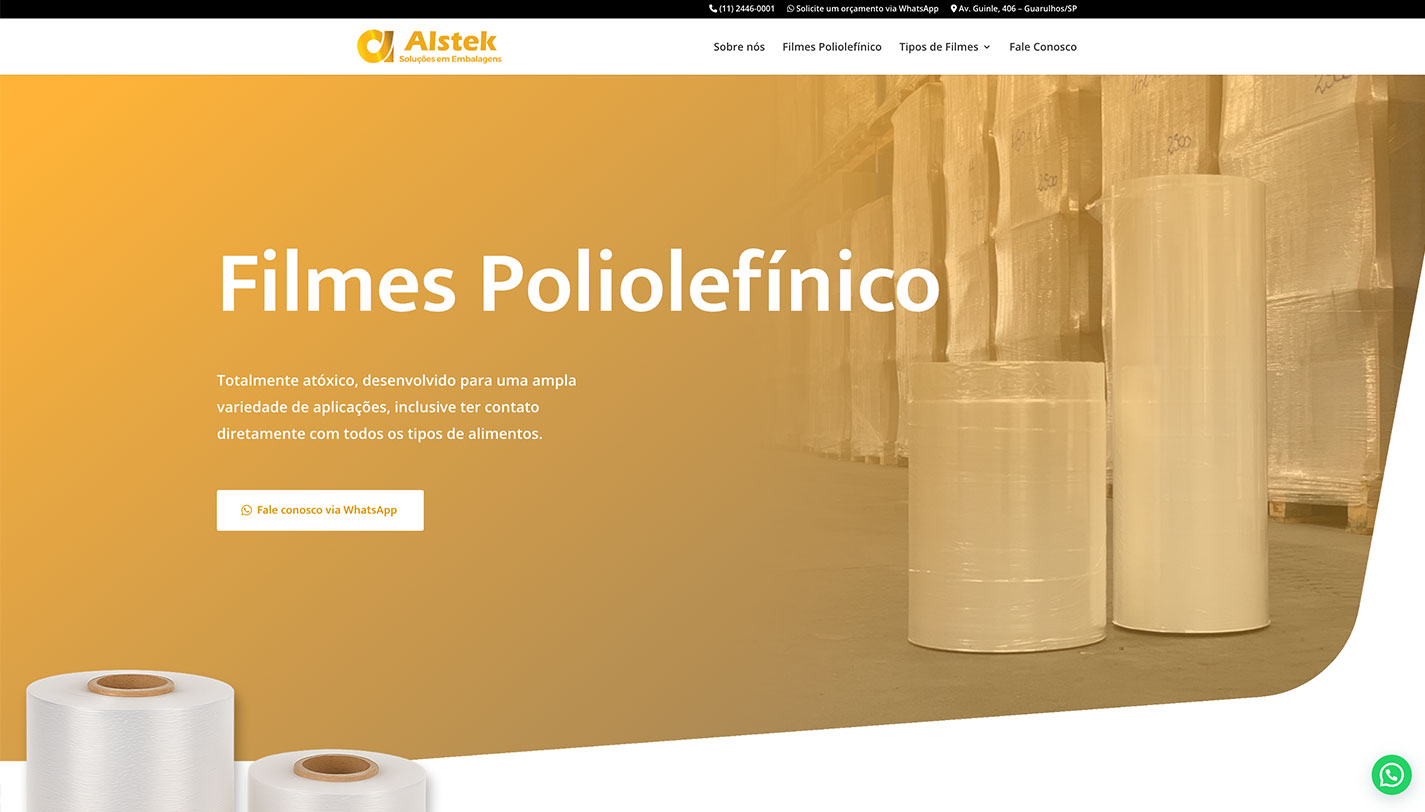Click the tall film roll in the hero photo

point(1190,403)
